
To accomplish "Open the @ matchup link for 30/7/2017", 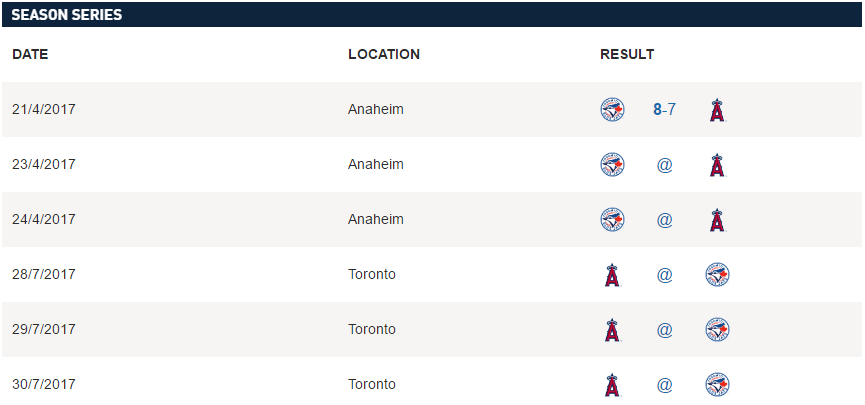I will [665, 384].
